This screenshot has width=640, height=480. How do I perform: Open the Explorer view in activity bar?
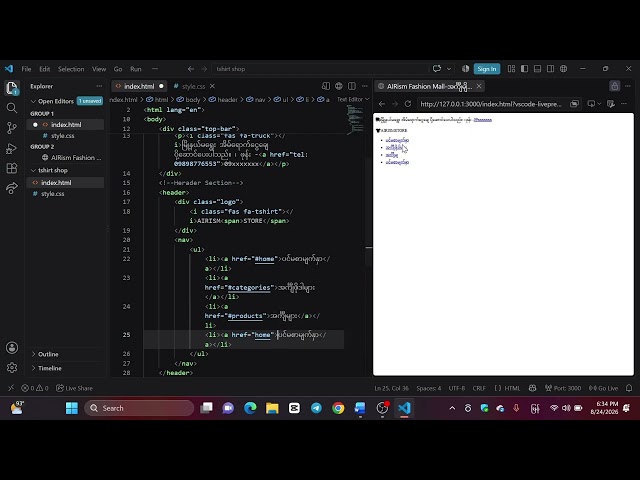11,87
